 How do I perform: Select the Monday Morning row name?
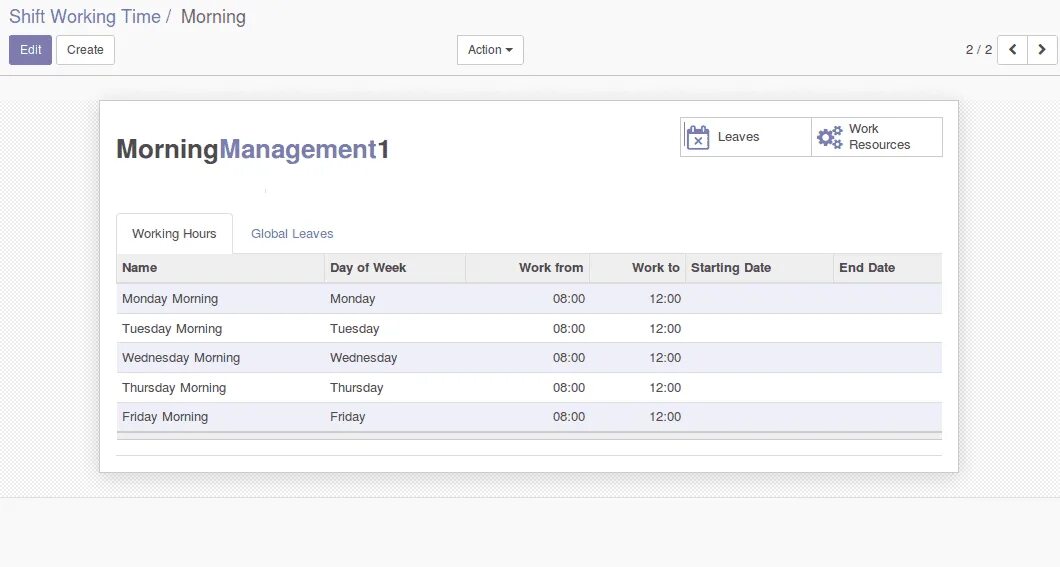coord(170,299)
